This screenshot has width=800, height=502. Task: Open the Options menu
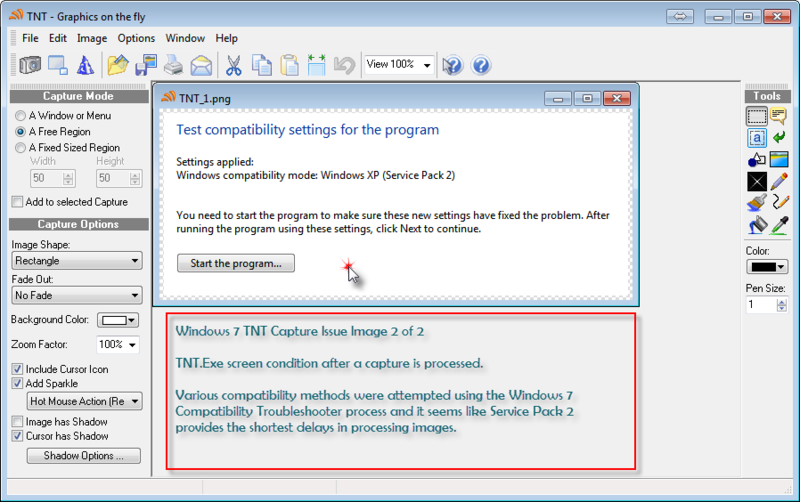coord(136,38)
